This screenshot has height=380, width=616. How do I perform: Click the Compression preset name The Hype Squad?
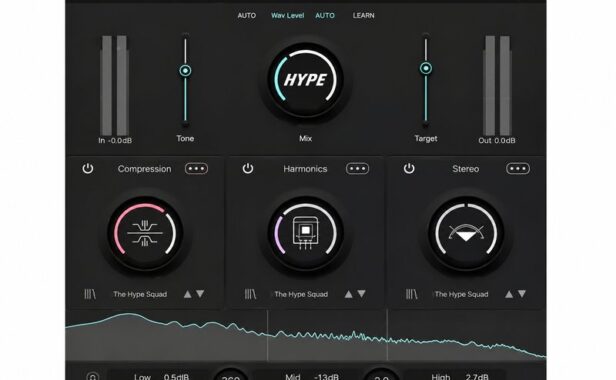[140, 294]
